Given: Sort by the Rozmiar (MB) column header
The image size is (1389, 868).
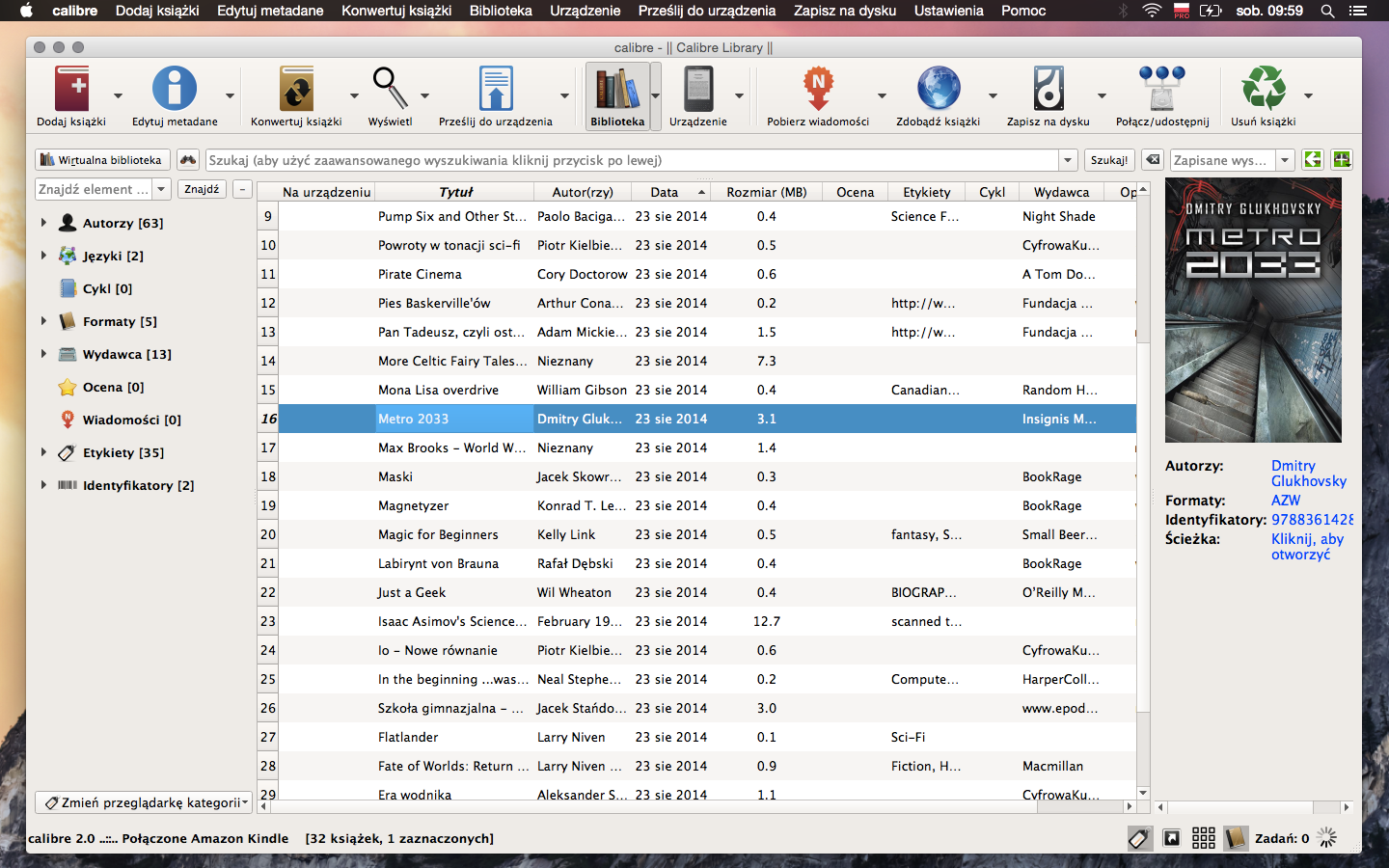Looking at the screenshot, I should pyautogui.click(x=766, y=192).
